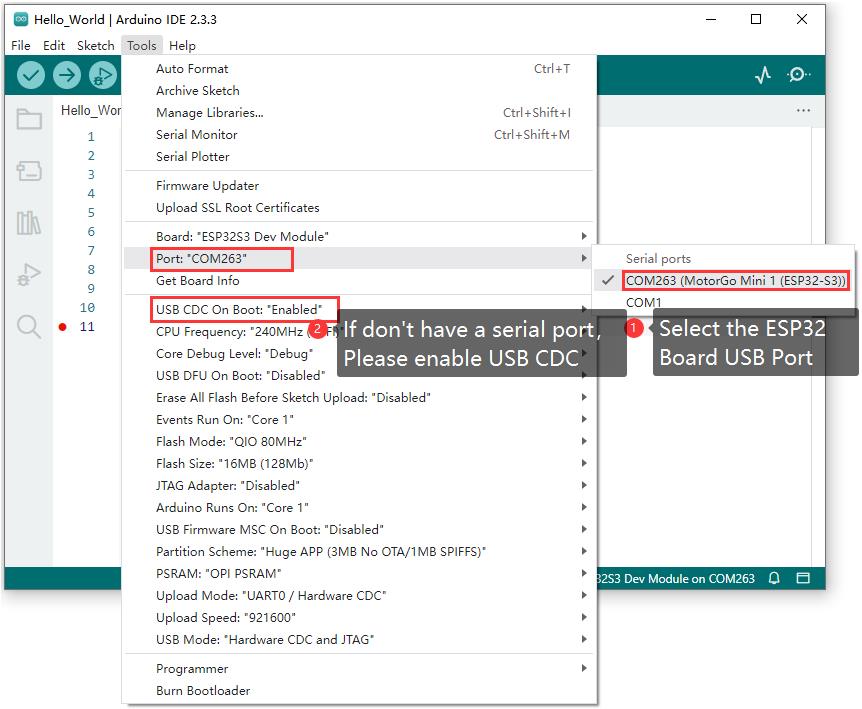Expand the USB CDC On Boot submenu
Viewport: 862px width, 709px height.
point(240,309)
